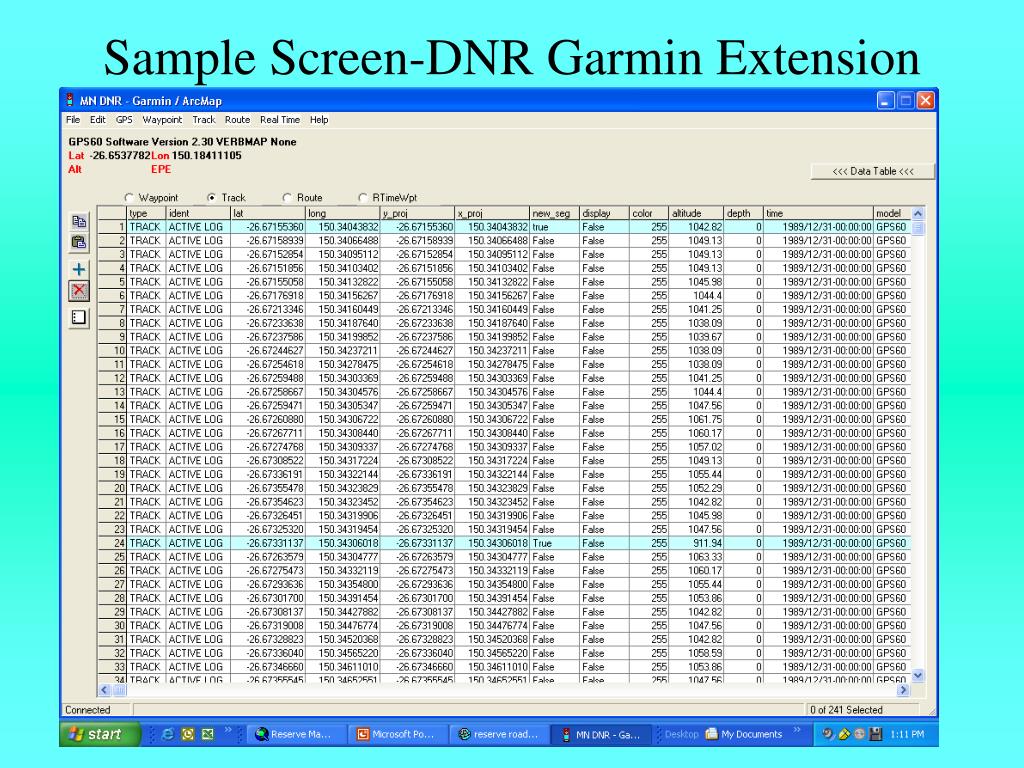Open My Documents folder from taskbar
This screenshot has height=768, width=1024.
(x=744, y=734)
